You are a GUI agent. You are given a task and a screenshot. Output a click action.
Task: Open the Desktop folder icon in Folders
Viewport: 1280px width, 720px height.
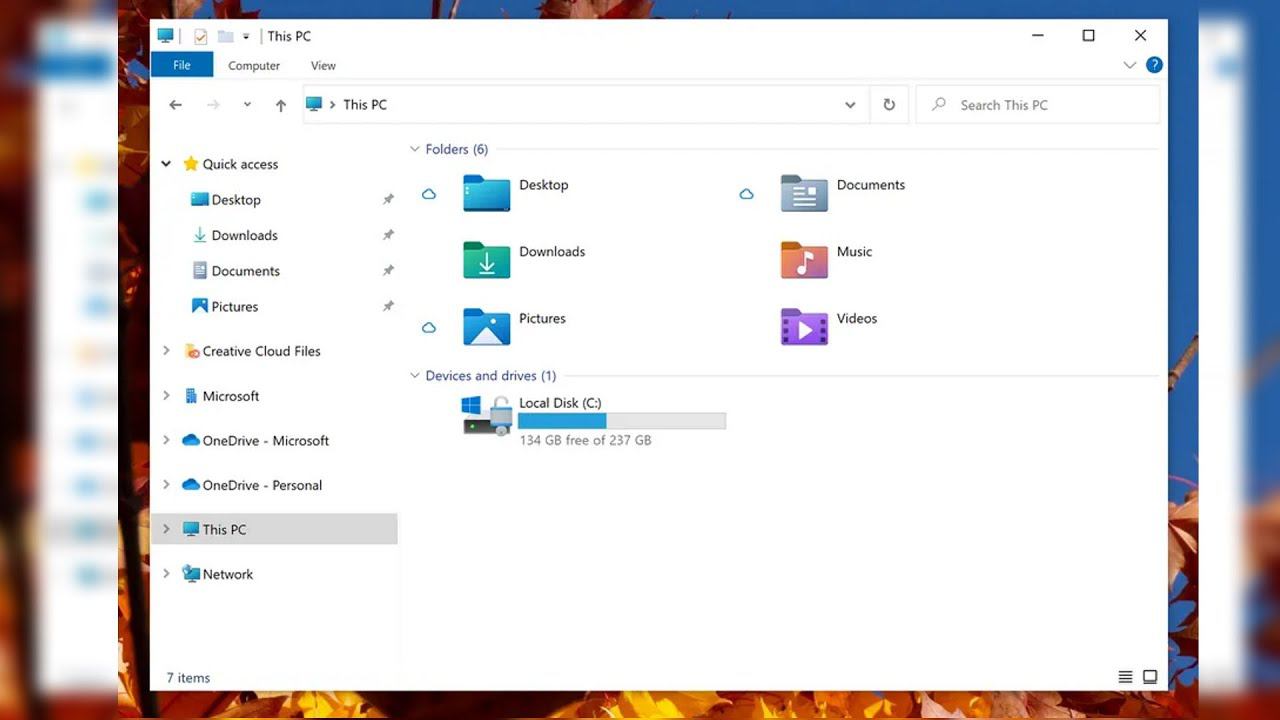[487, 193]
